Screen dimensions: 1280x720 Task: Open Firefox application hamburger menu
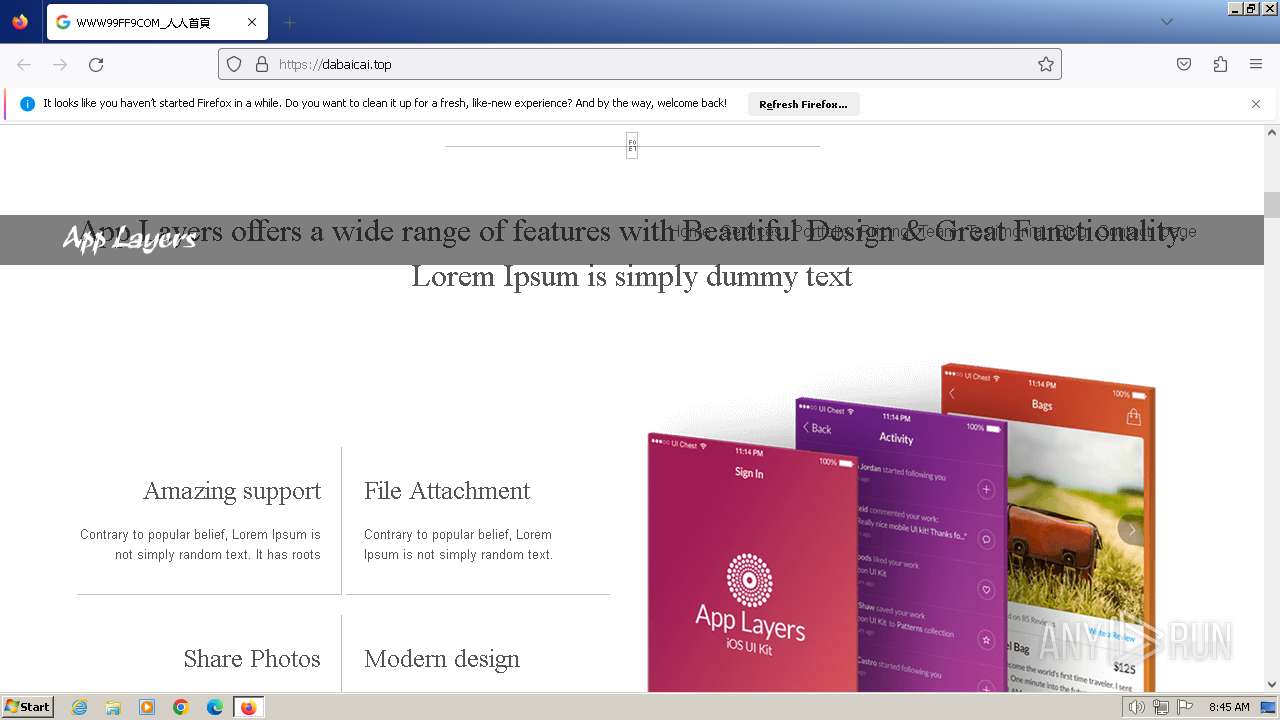(1256, 64)
